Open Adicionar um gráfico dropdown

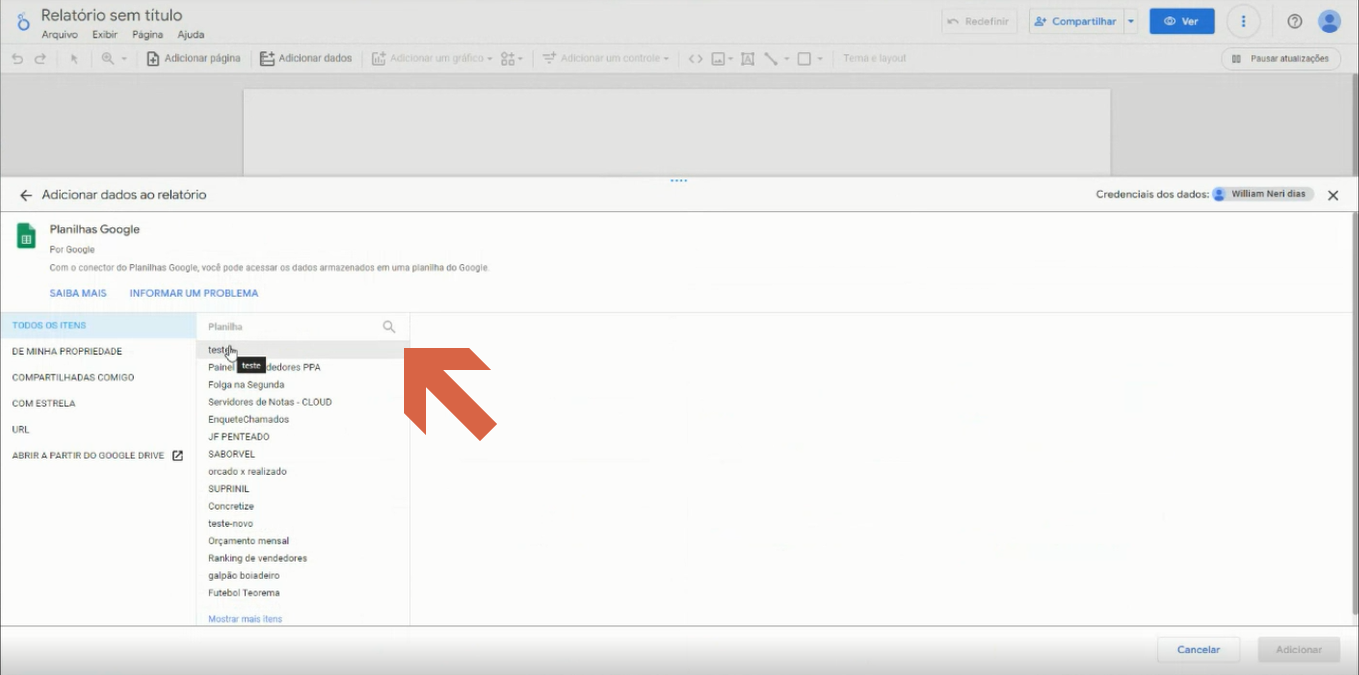click(x=432, y=59)
